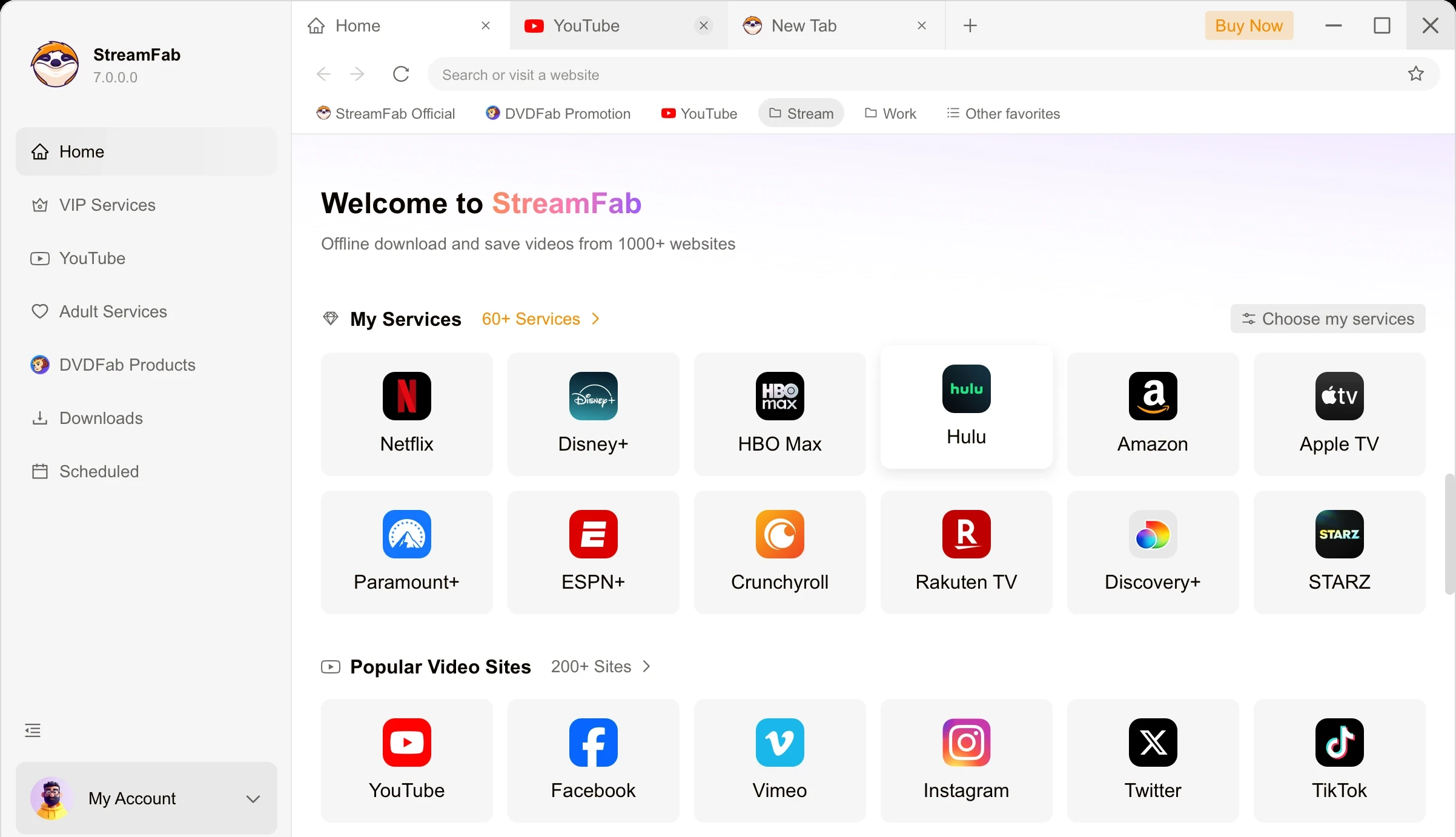The width and height of the screenshot is (1456, 837).
Task: Select the Crunchyroll service tile
Action: point(780,552)
